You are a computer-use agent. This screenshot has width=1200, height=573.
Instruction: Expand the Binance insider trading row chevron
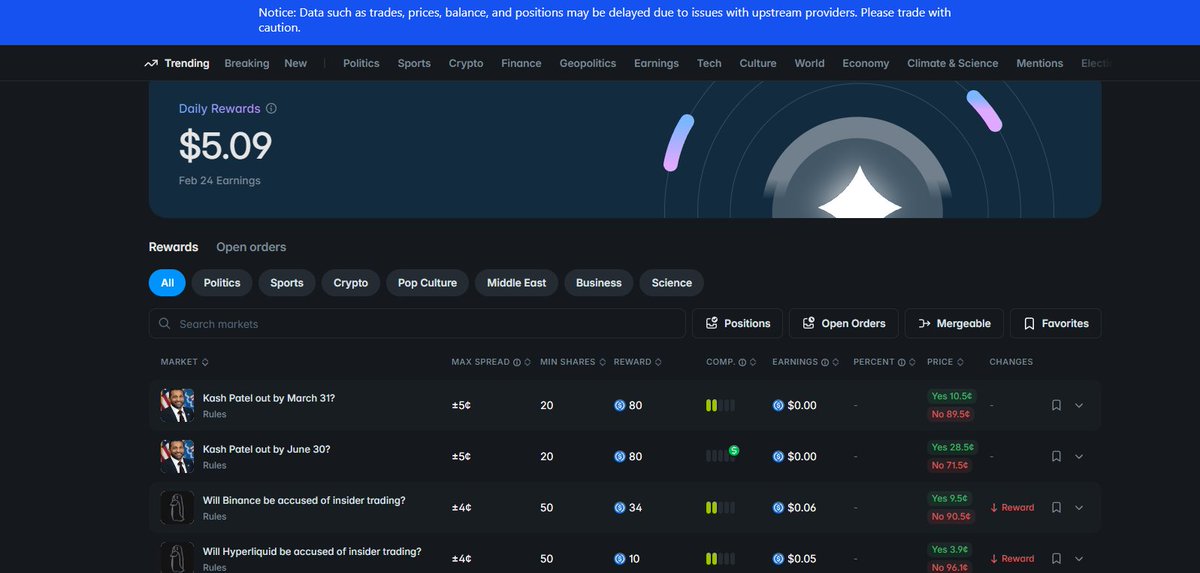point(1079,508)
